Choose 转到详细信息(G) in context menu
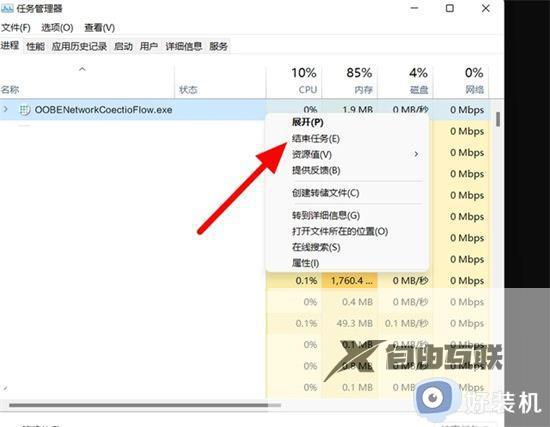 [326, 215]
